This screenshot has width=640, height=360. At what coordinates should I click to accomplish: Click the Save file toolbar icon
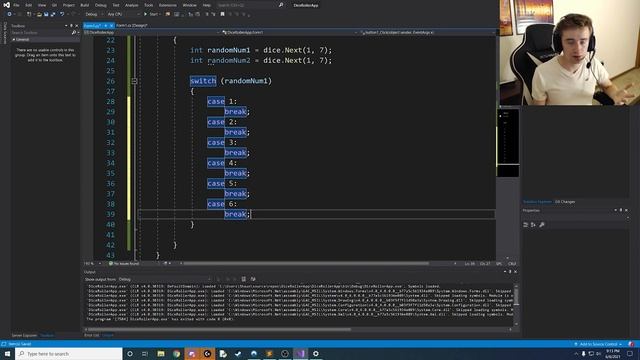[46, 14]
